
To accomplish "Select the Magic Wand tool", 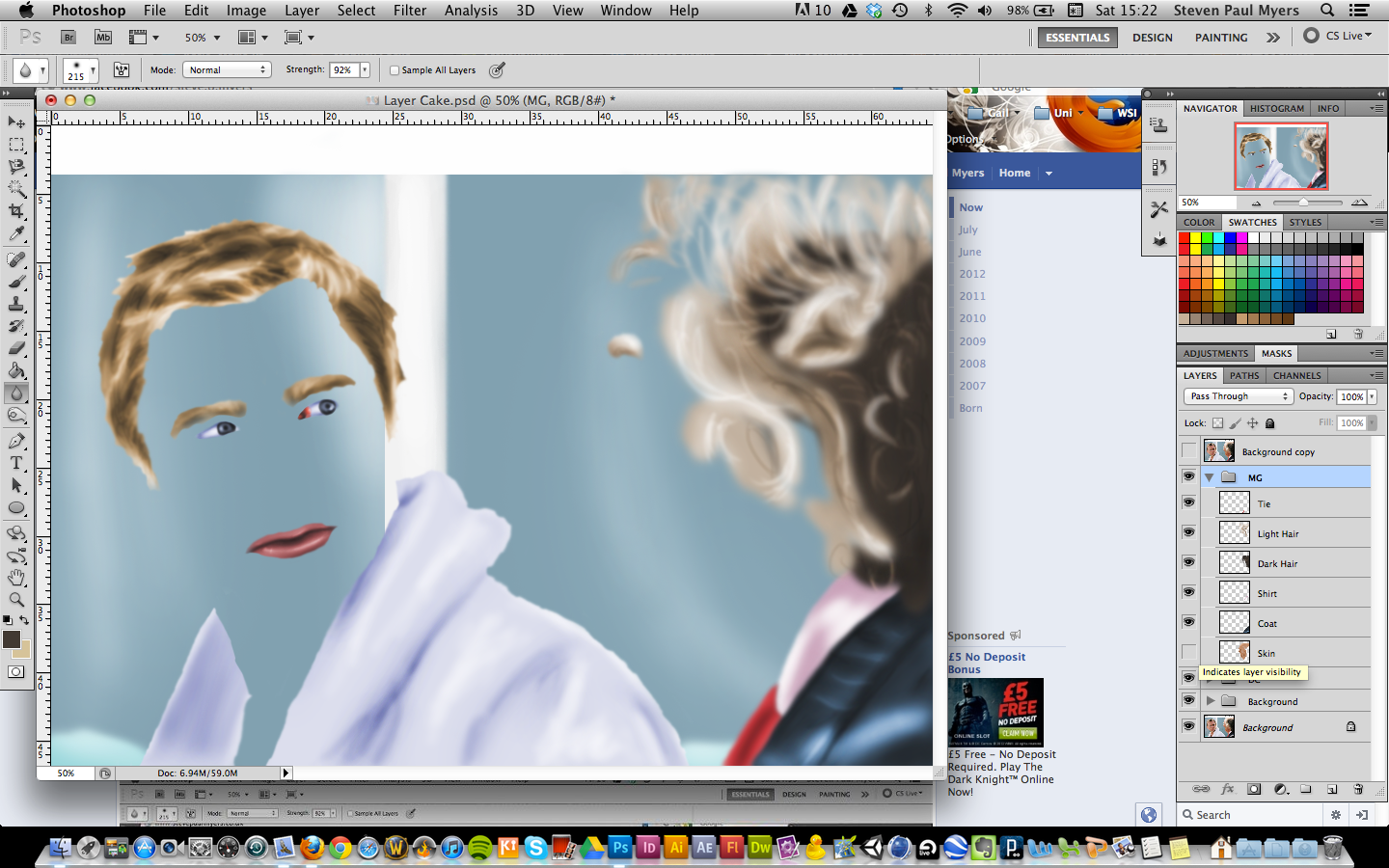I will coord(16,189).
